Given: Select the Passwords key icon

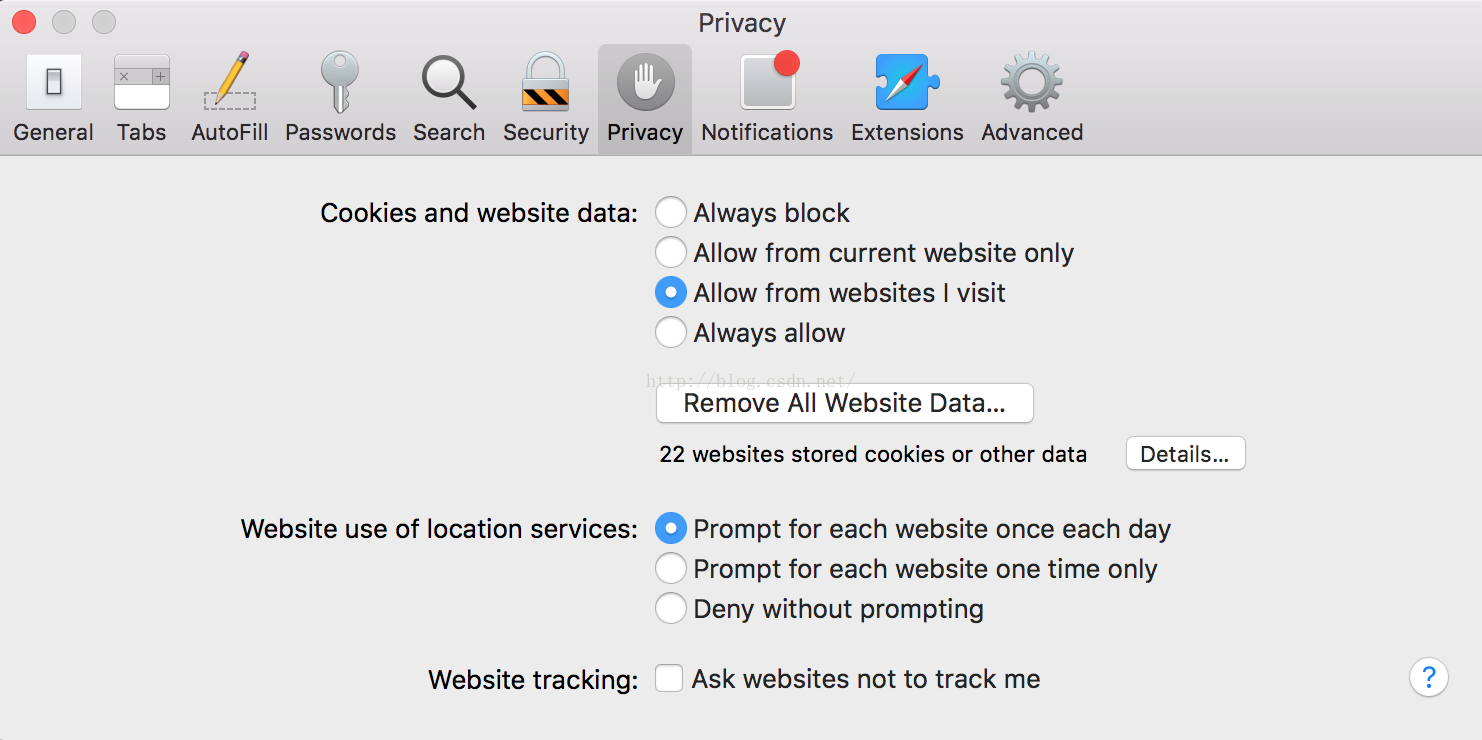Looking at the screenshot, I should 340,98.
